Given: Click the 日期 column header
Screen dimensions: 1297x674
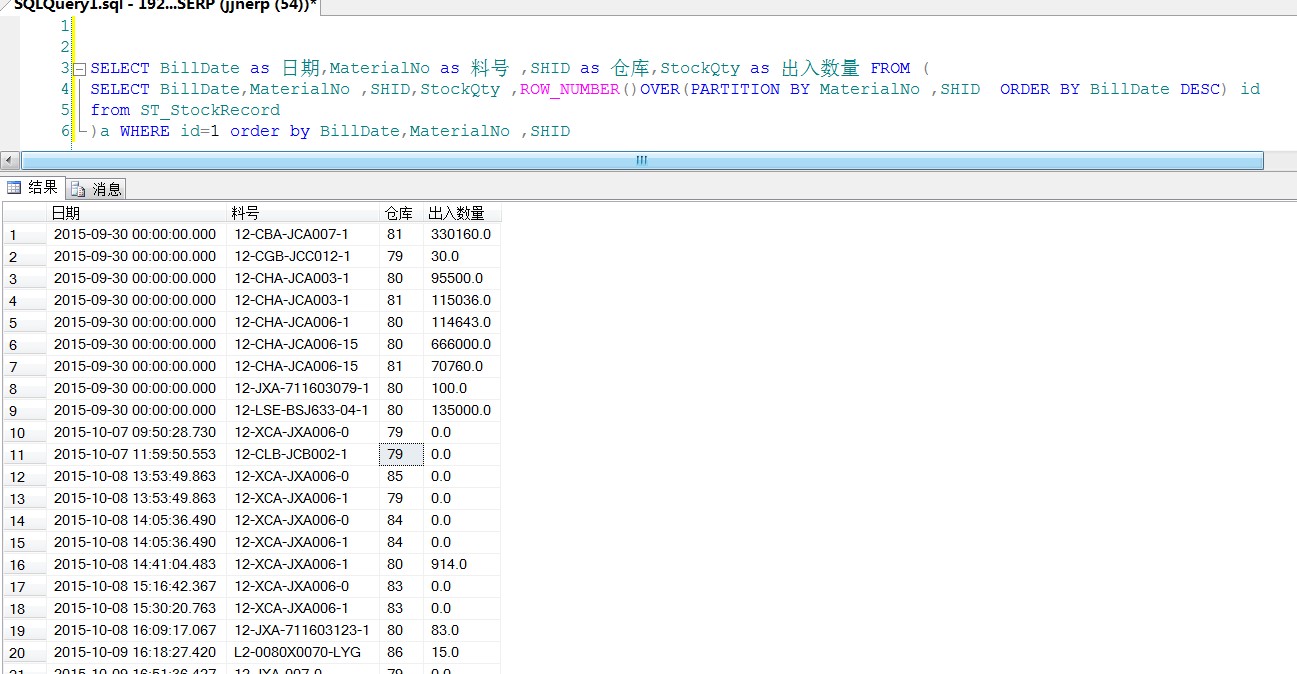Looking at the screenshot, I should (x=138, y=213).
